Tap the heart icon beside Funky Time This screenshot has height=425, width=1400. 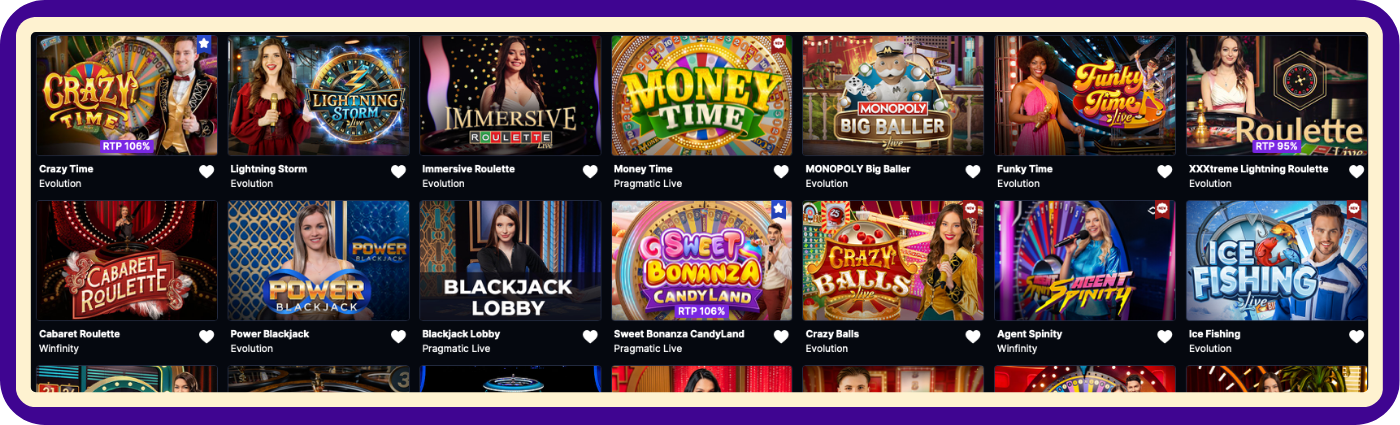pyautogui.click(x=1165, y=172)
